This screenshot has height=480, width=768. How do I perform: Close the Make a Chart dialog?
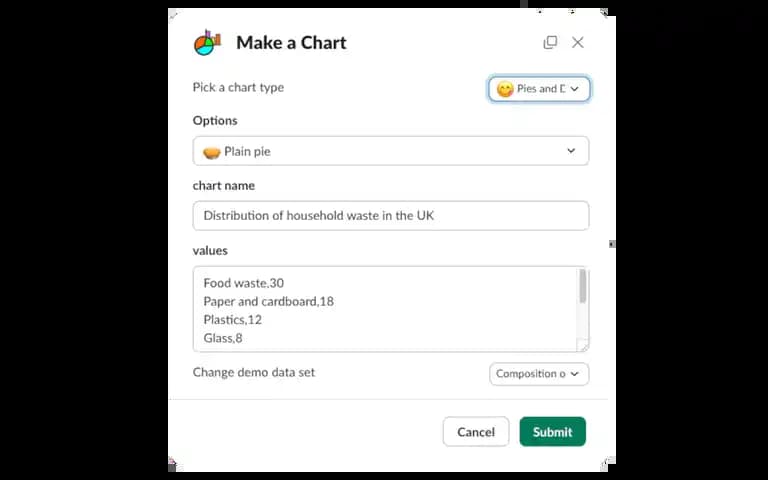[x=578, y=43]
